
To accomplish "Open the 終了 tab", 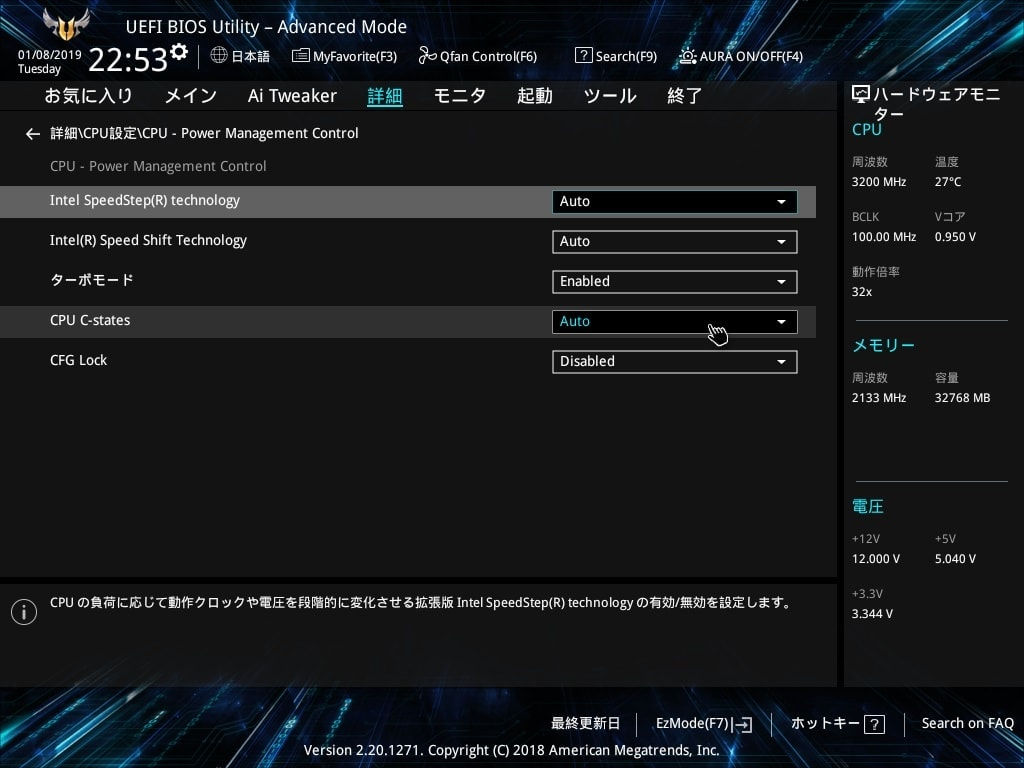I will click(684, 96).
